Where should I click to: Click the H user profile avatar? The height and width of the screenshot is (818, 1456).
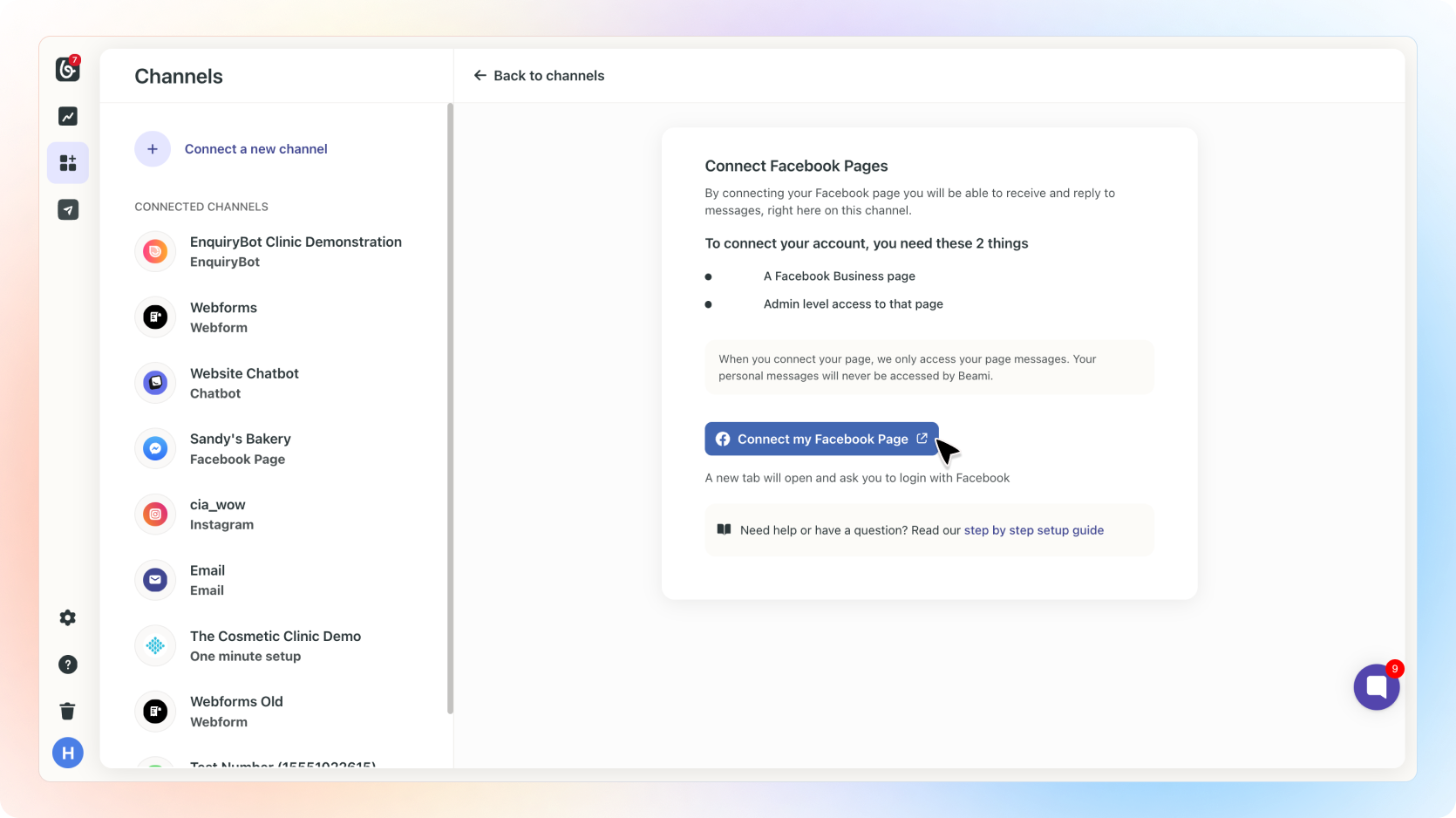coord(68,753)
